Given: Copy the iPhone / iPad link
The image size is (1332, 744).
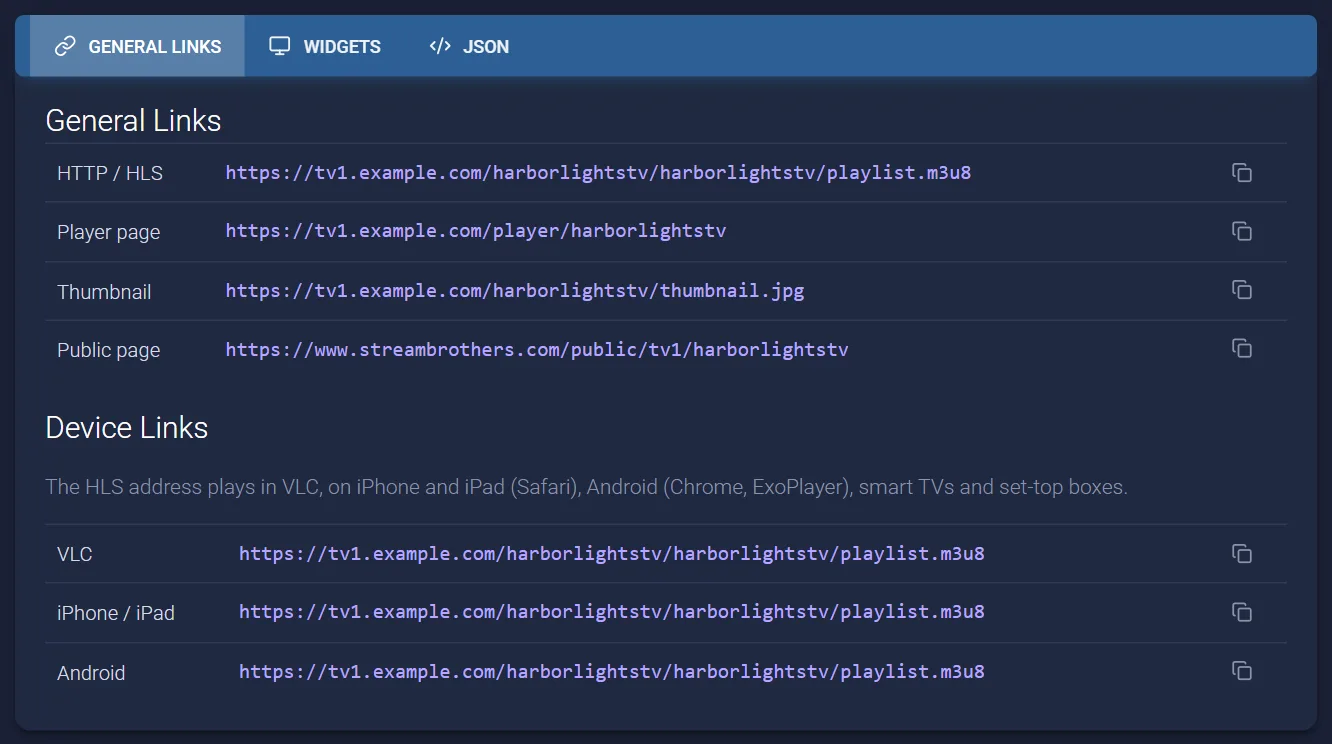Looking at the screenshot, I should (1242, 612).
